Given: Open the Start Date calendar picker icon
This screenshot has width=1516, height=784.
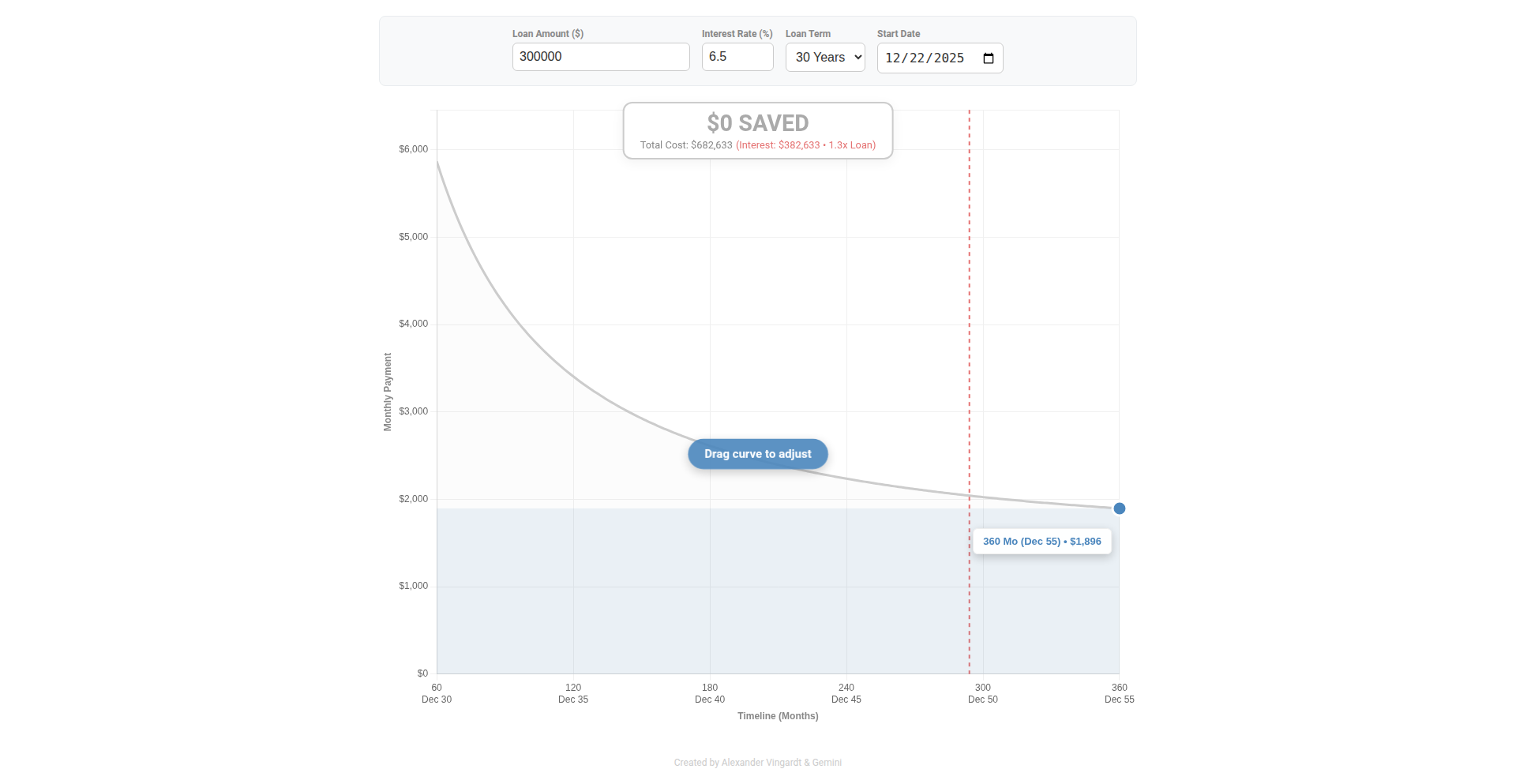Looking at the screenshot, I should [x=988, y=58].
